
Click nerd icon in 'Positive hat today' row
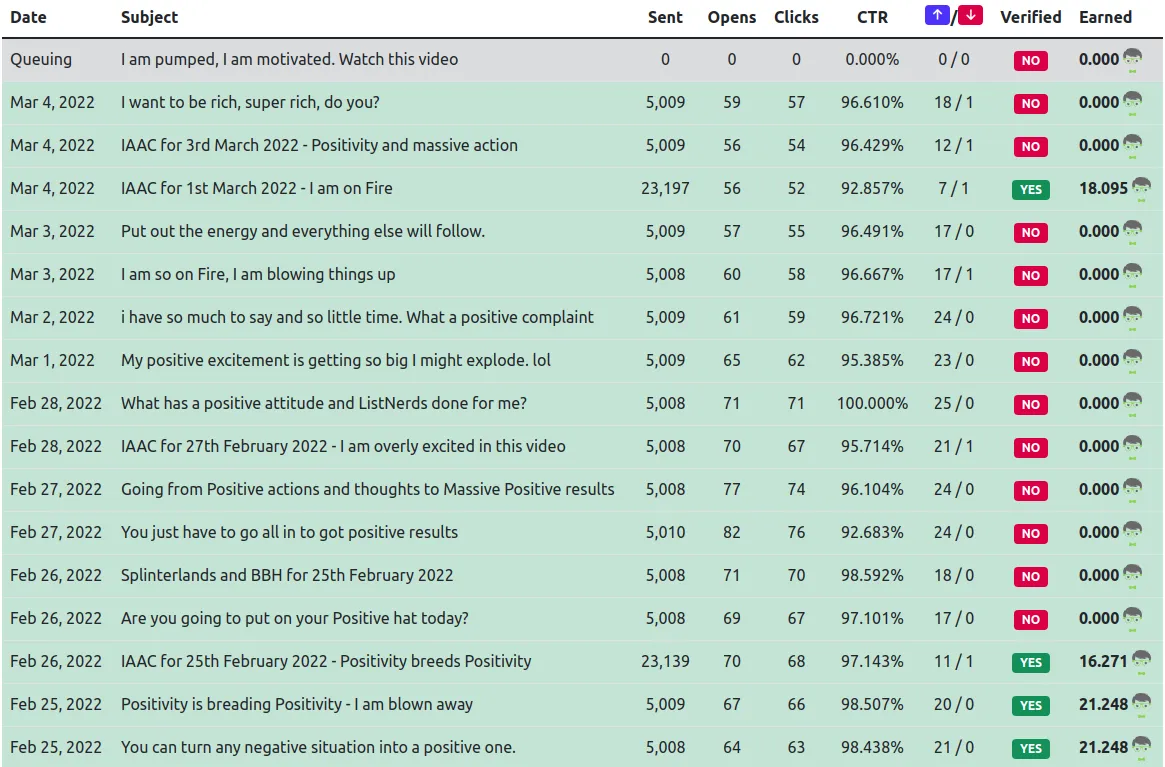click(x=1132, y=620)
